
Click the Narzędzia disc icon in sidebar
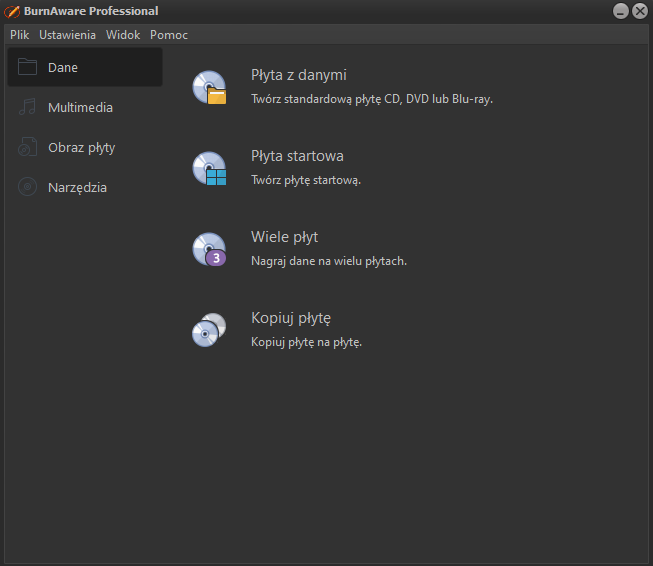27,187
